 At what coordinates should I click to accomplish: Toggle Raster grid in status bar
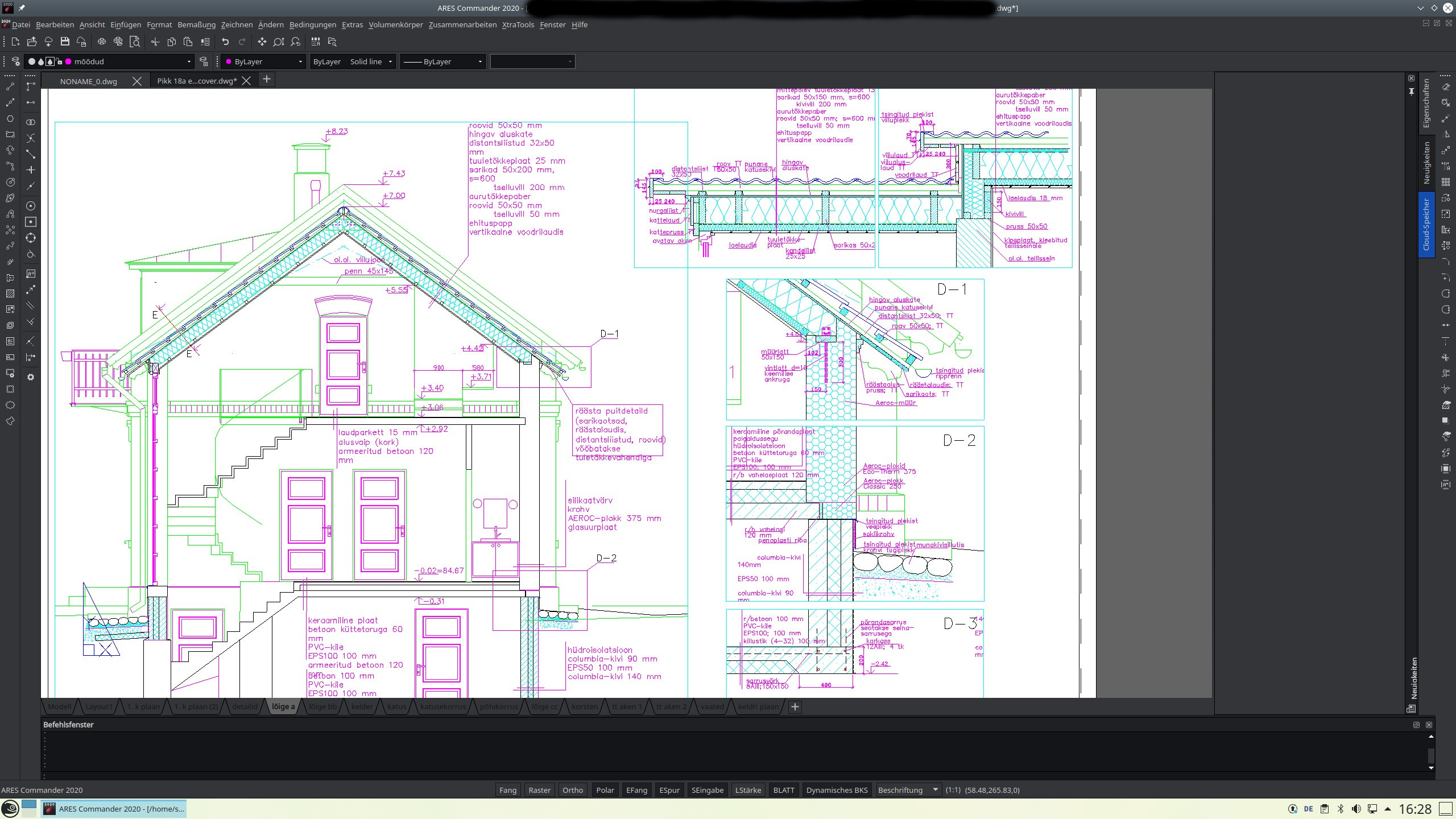click(x=539, y=790)
